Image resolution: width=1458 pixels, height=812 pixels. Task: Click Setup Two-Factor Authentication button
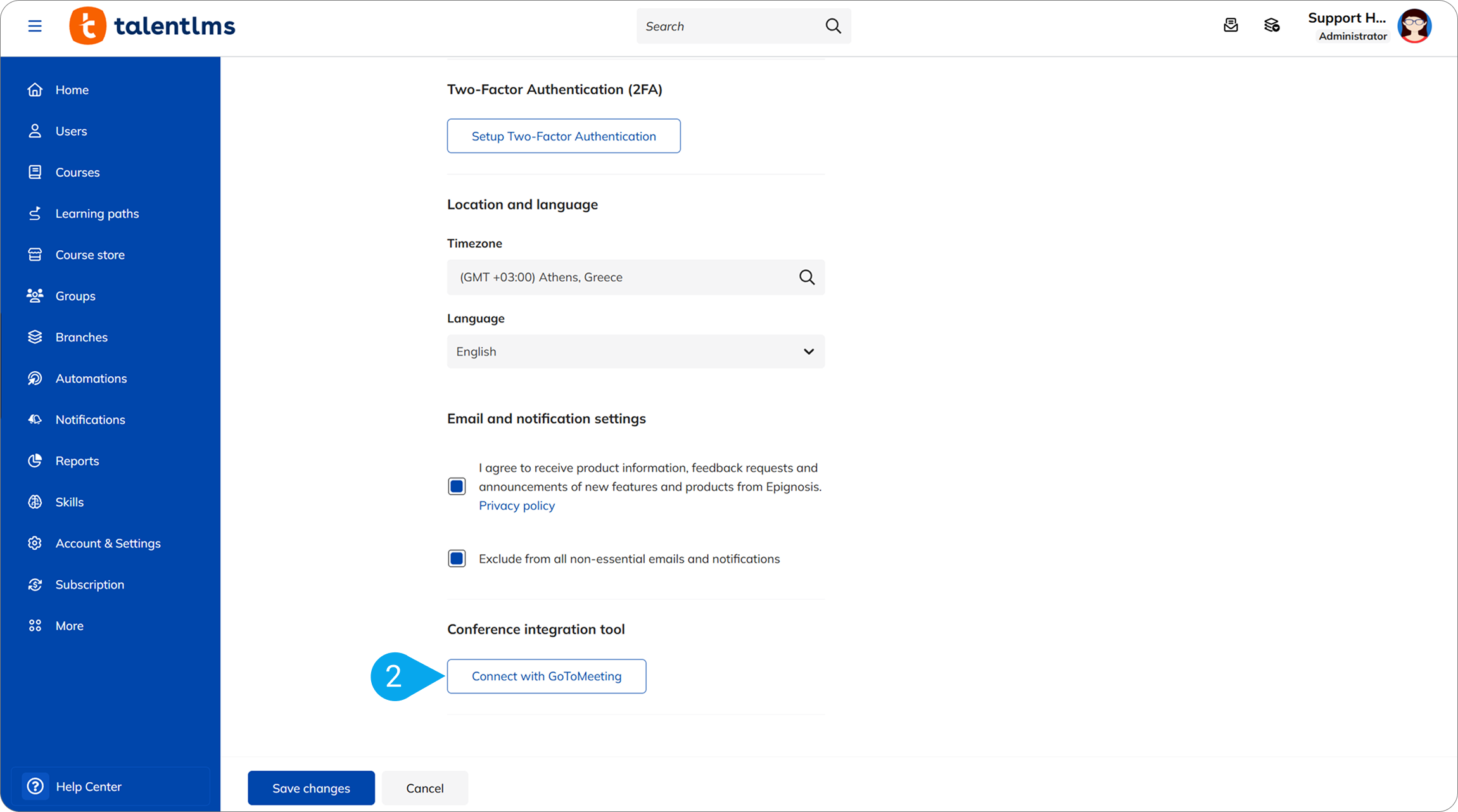[563, 136]
